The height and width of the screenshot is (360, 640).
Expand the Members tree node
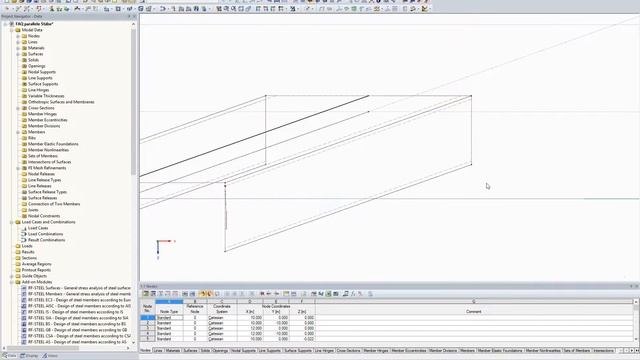pyautogui.click(x=18, y=132)
